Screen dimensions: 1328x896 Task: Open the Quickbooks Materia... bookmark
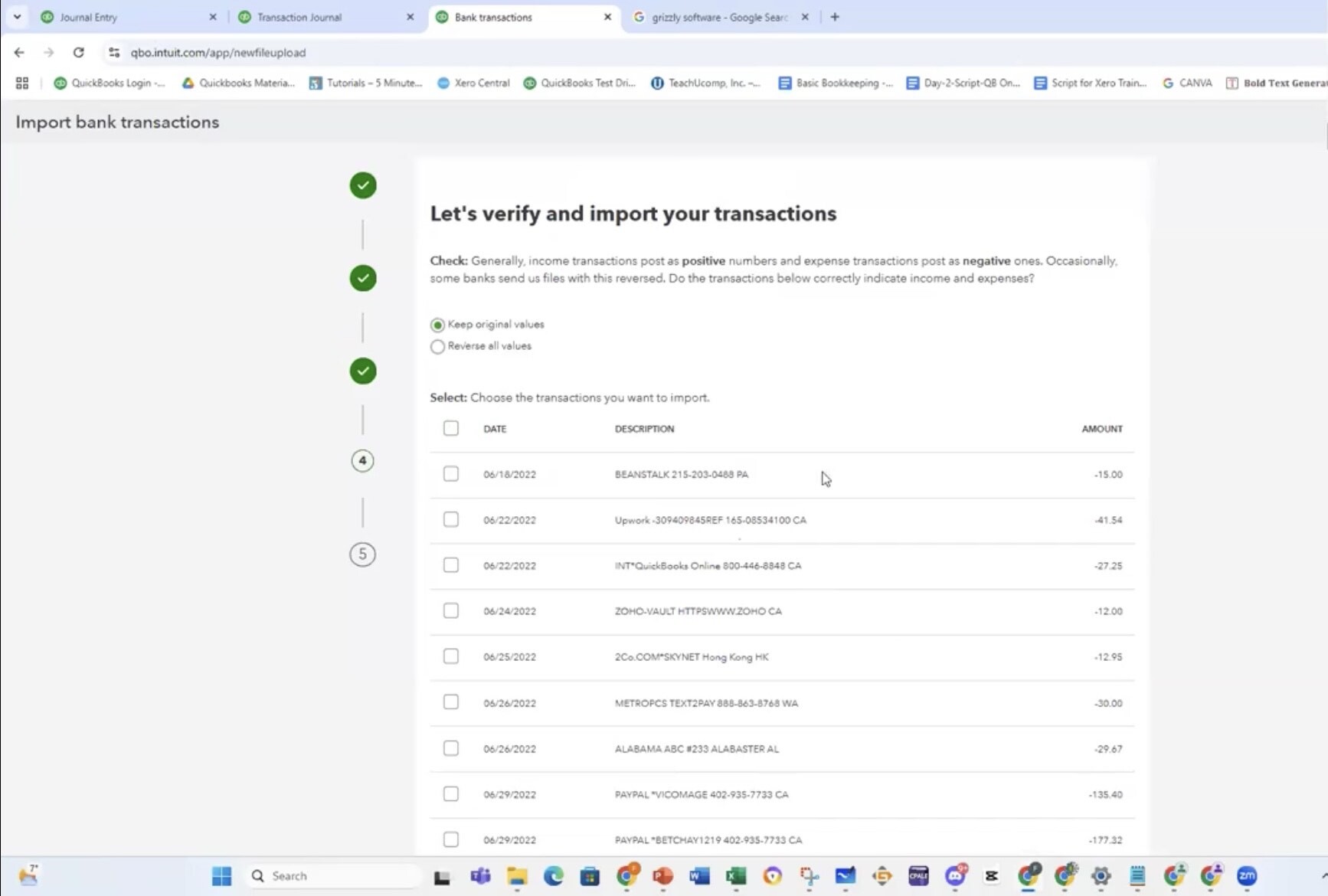pyautogui.click(x=238, y=83)
